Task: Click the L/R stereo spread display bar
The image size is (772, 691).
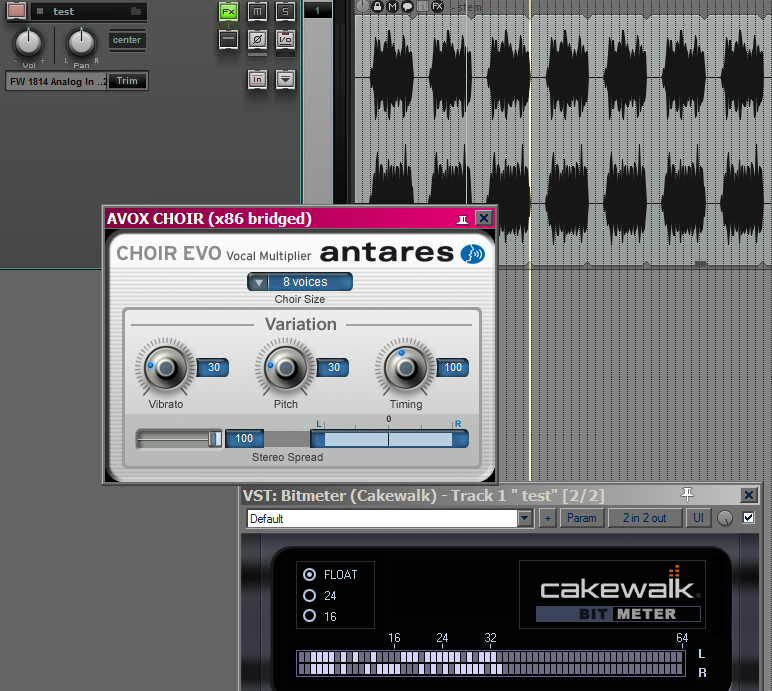Action: [389, 439]
